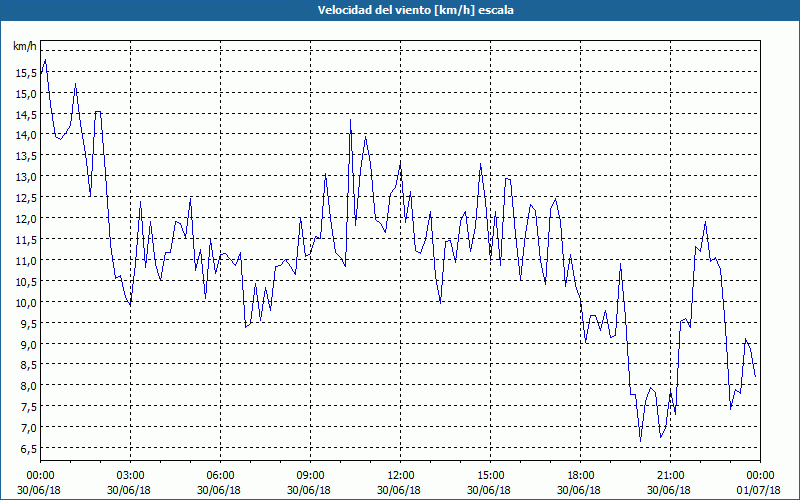Click the y-axis value '12,0'
This screenshot has height=500, width=800.
[26, 219]
